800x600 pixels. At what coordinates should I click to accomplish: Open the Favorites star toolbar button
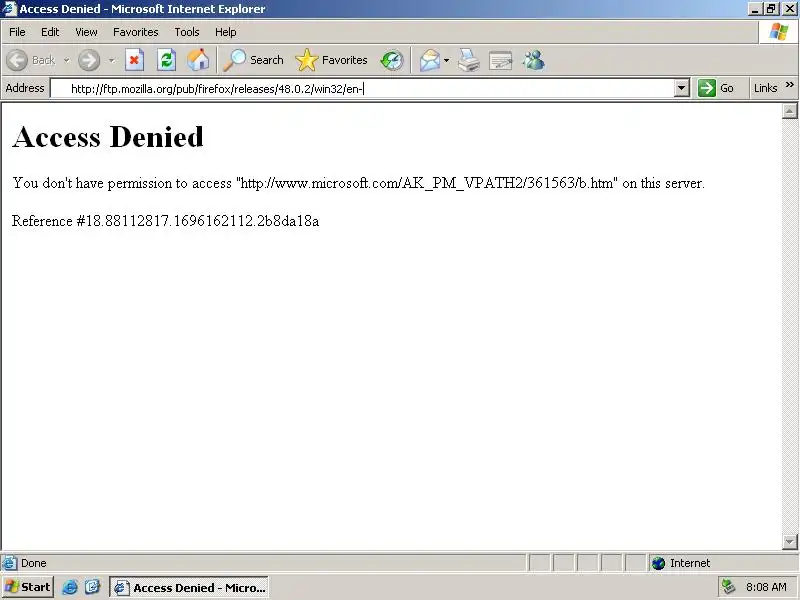tap(332, 60)
